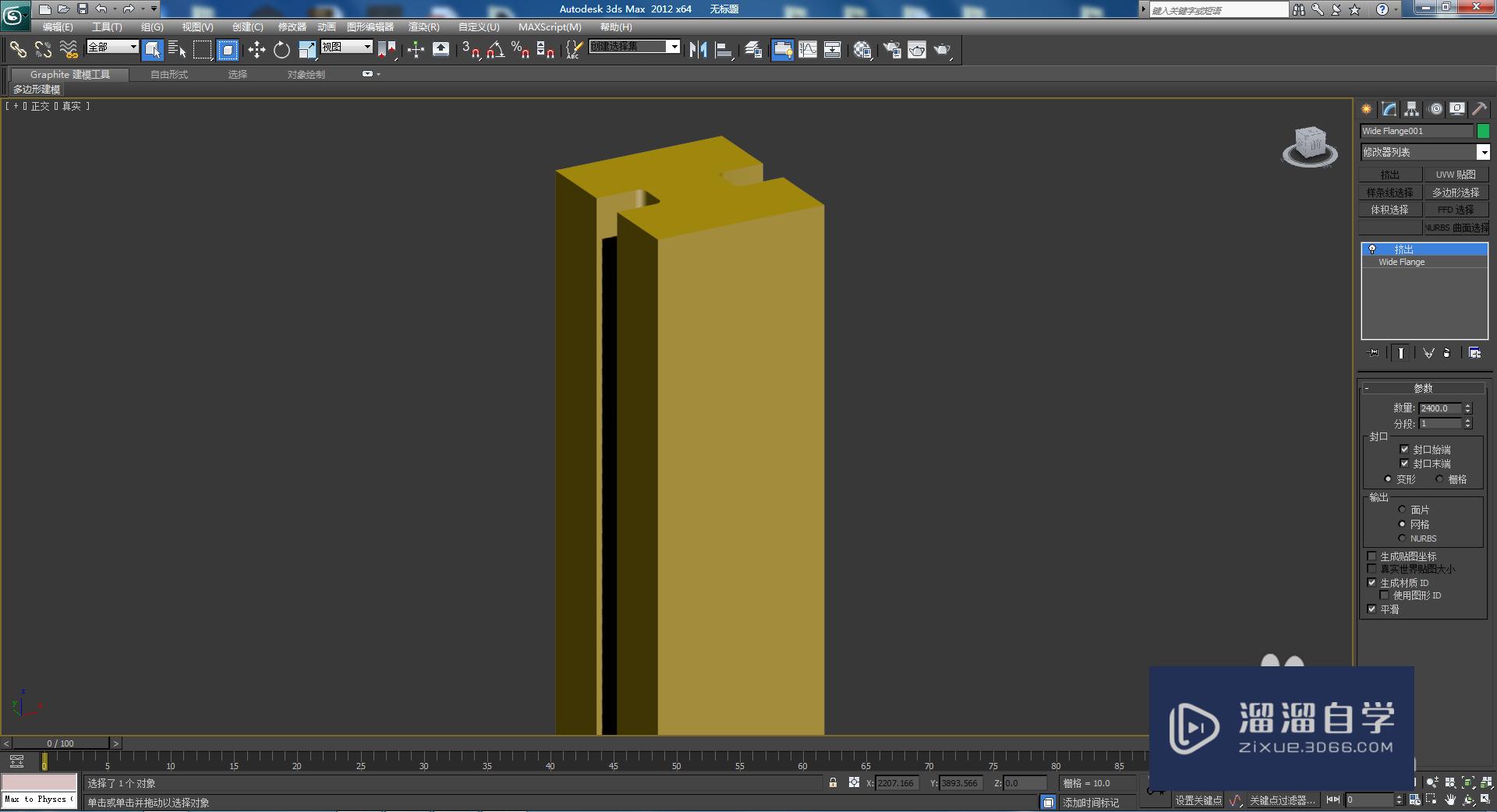Screen dimensions: 1497x812
Task: Open the 创建选择集 dropdown
Action: pos(674,47)
